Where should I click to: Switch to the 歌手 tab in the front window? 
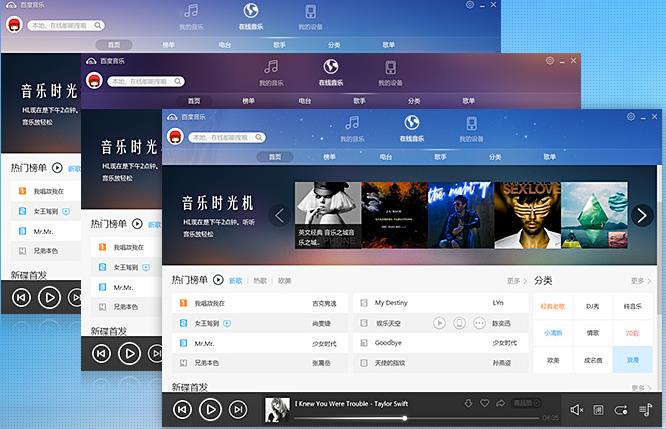[x=440, y=157]
